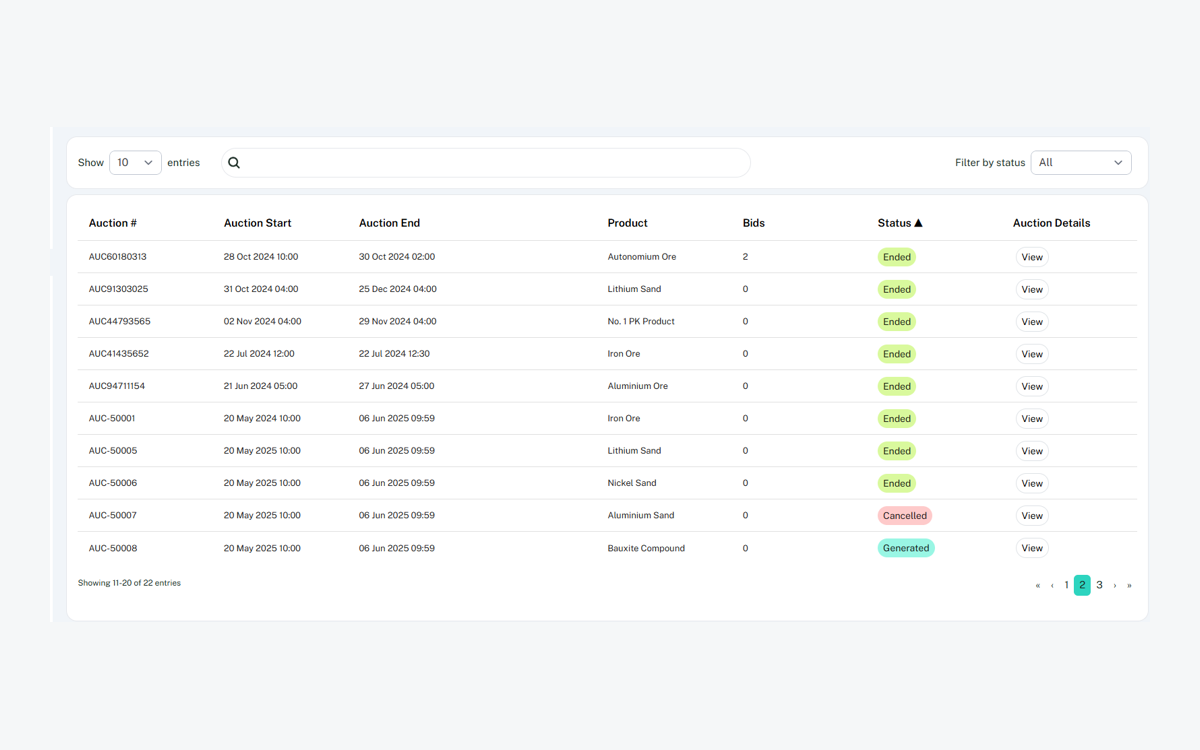This screenshot has height=750, width=1200.
Task: Click inside the search input field
Action: click(x=486, y=162)
